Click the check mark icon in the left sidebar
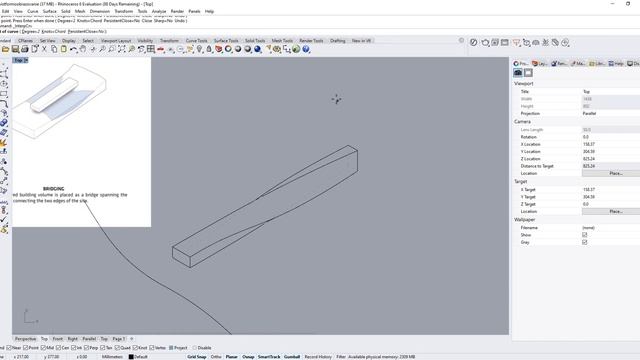 4,220
